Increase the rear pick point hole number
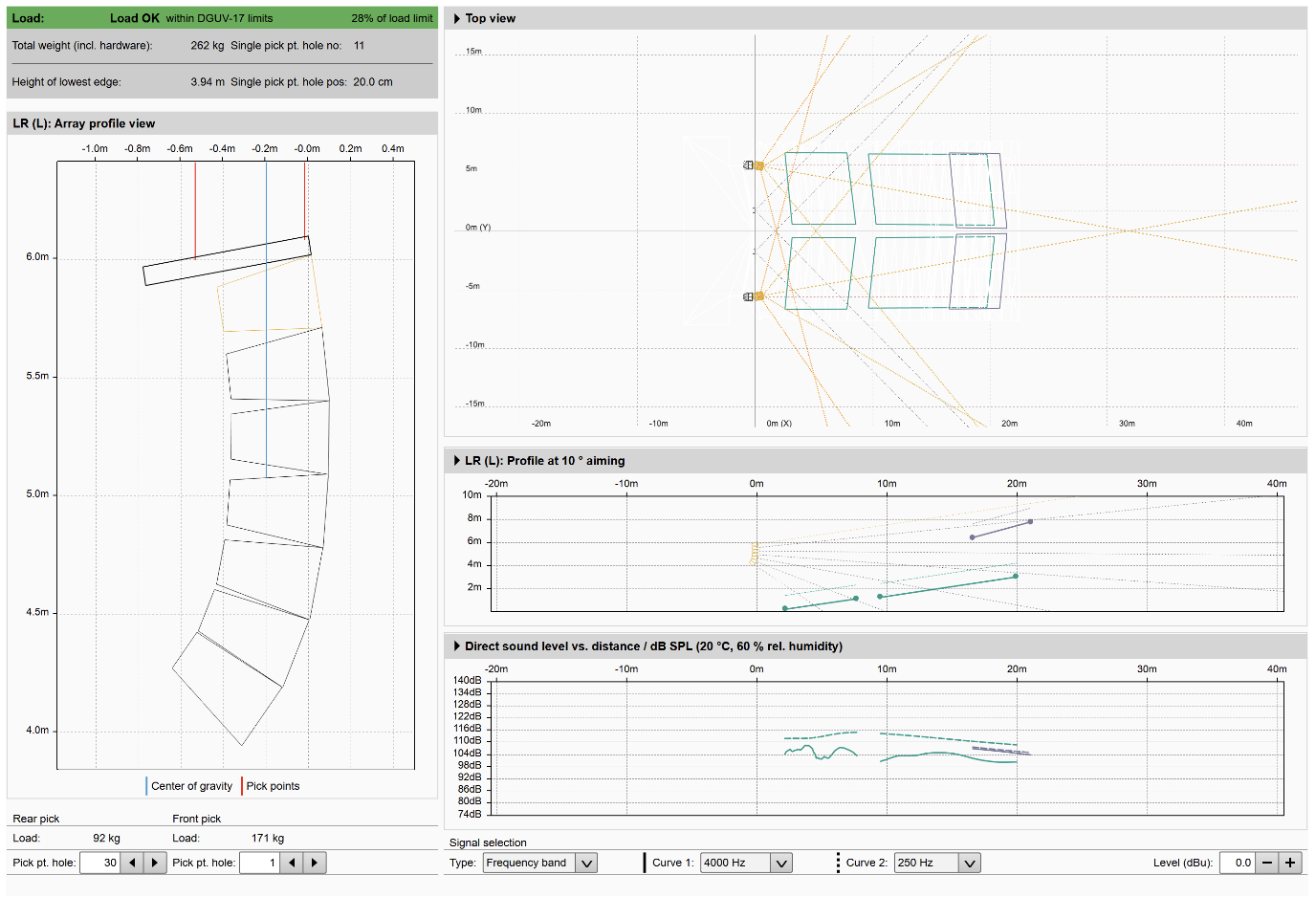 coord(155,863)
